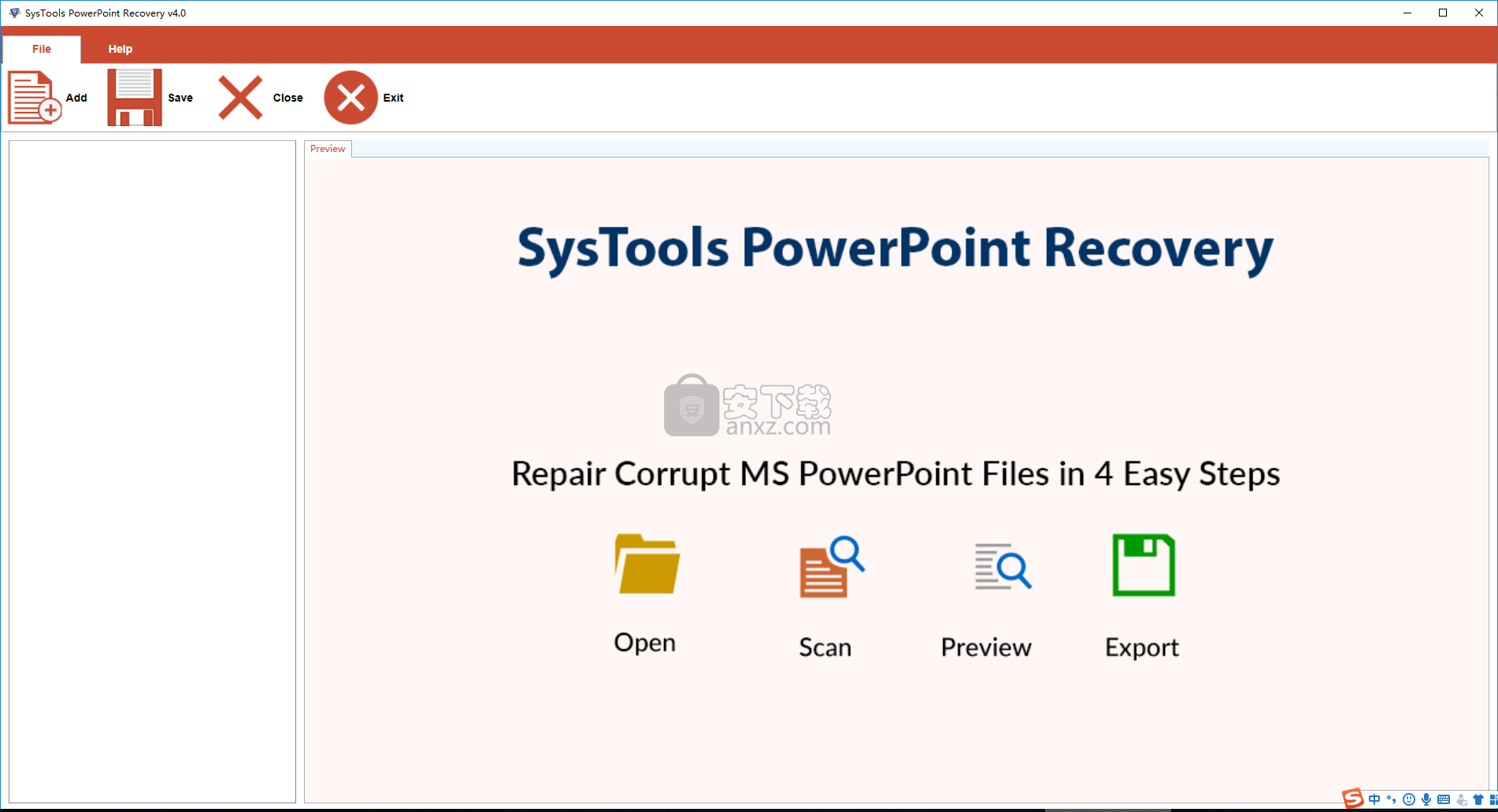This screenshot has width=1498, height=812.
Task: Open the File ribbon tab
Action: pyautogui.click(x=42, y=49)
